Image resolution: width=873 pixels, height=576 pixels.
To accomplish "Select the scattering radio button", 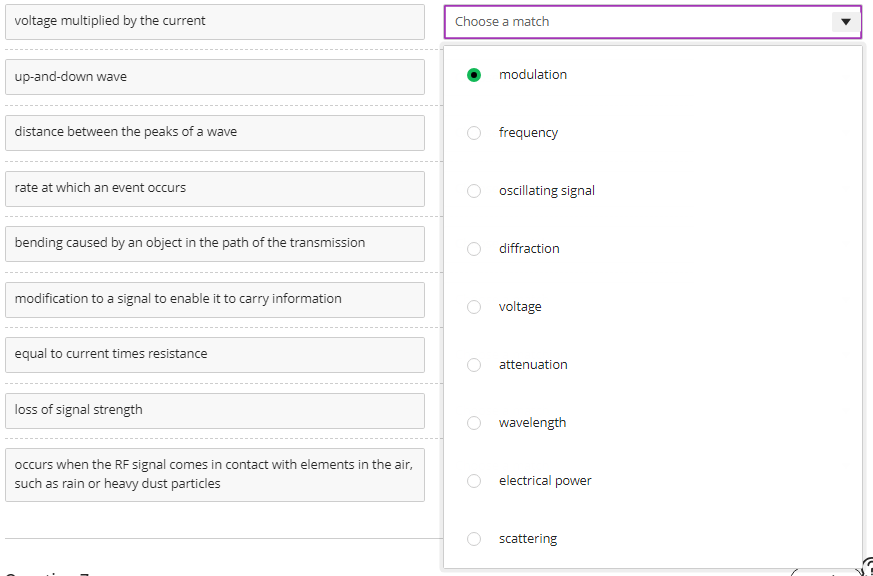I will (x=474, y=539).
